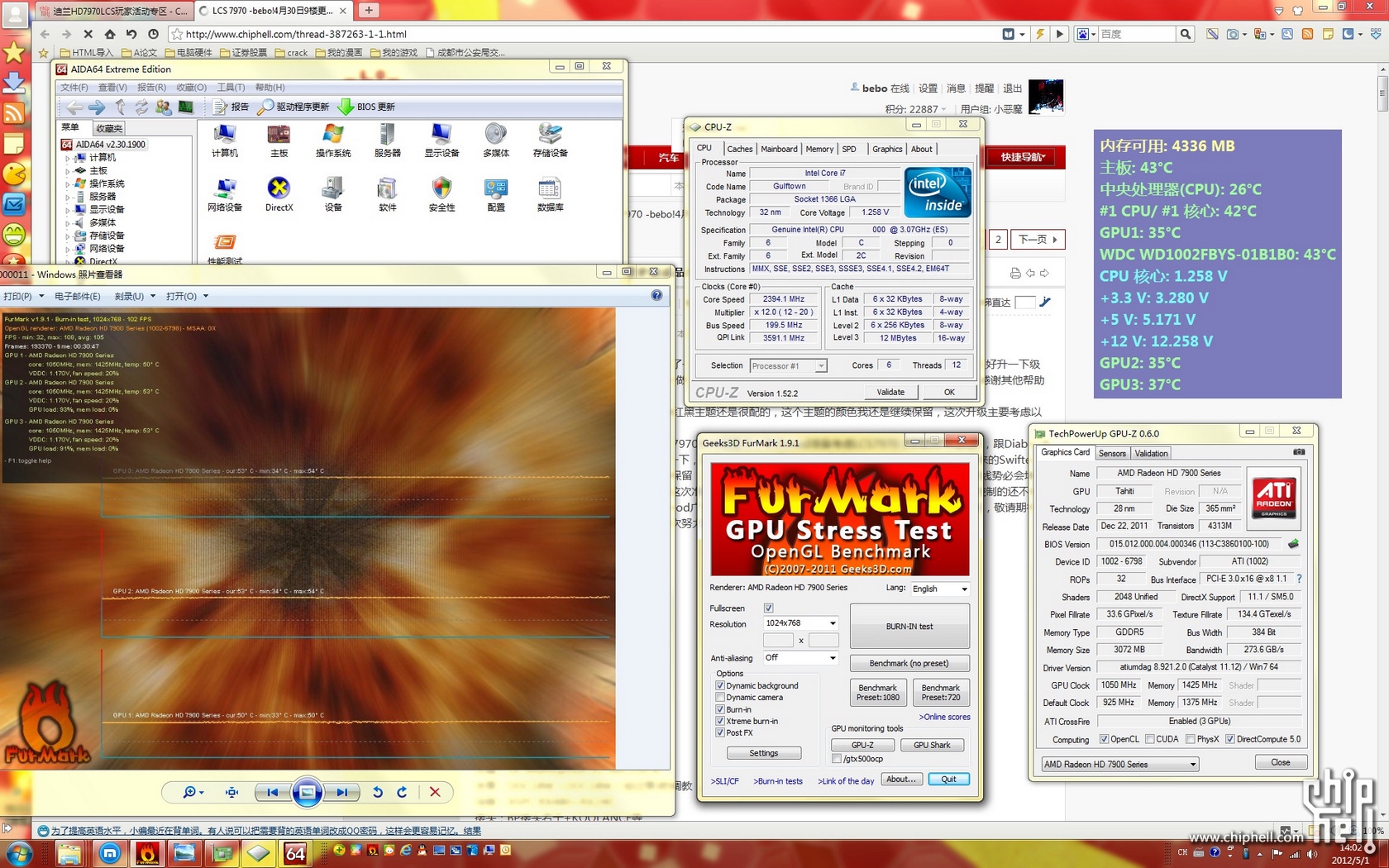Click Validate button in CPU-Z
The height and width of the screenshot is (868, 1389).
point(890,392)
